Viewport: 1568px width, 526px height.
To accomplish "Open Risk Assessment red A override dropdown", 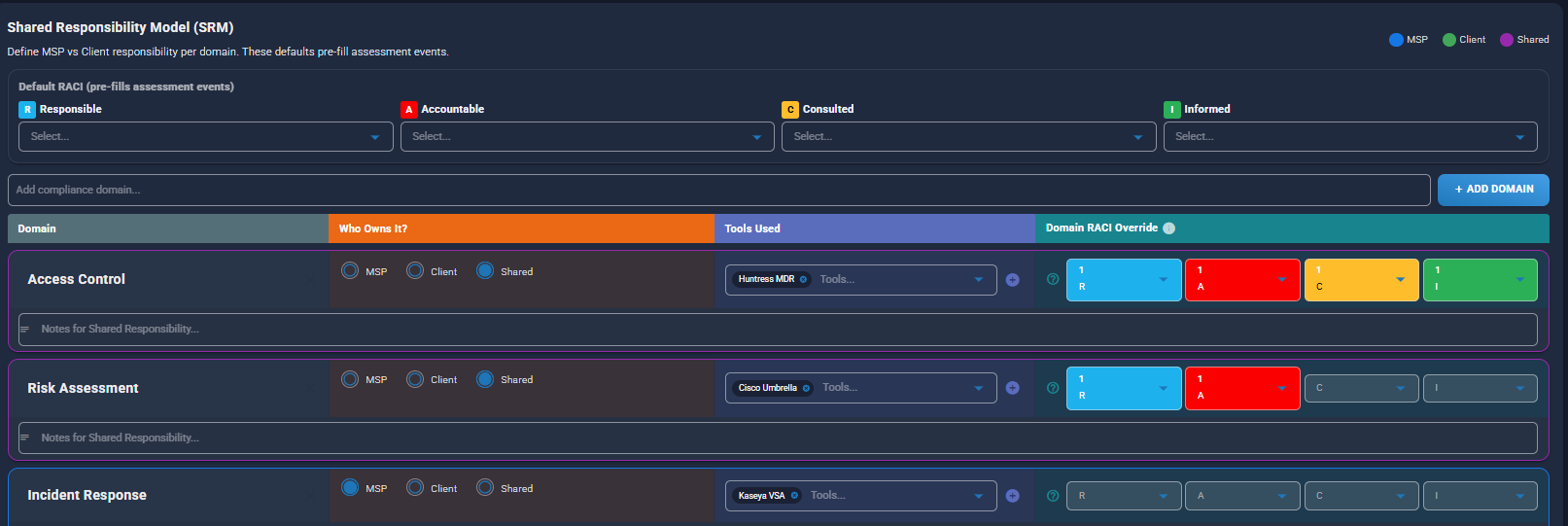I will click(x=1242, y=388).
